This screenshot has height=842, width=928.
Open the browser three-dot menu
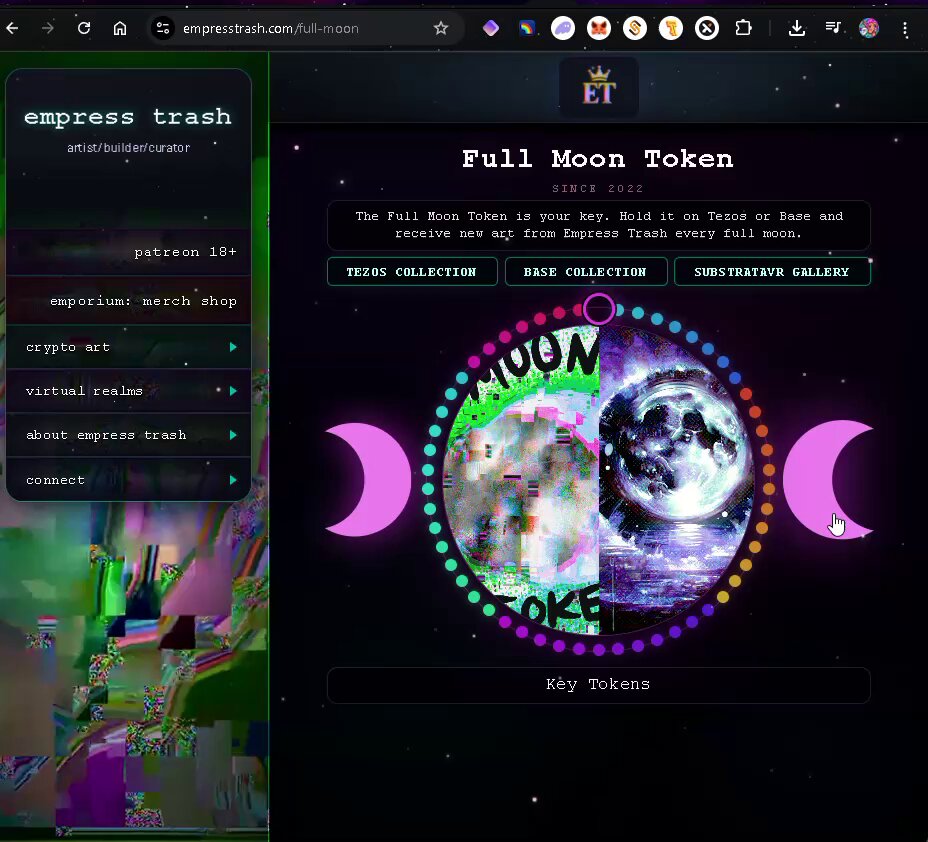click(x=906, y=29)
